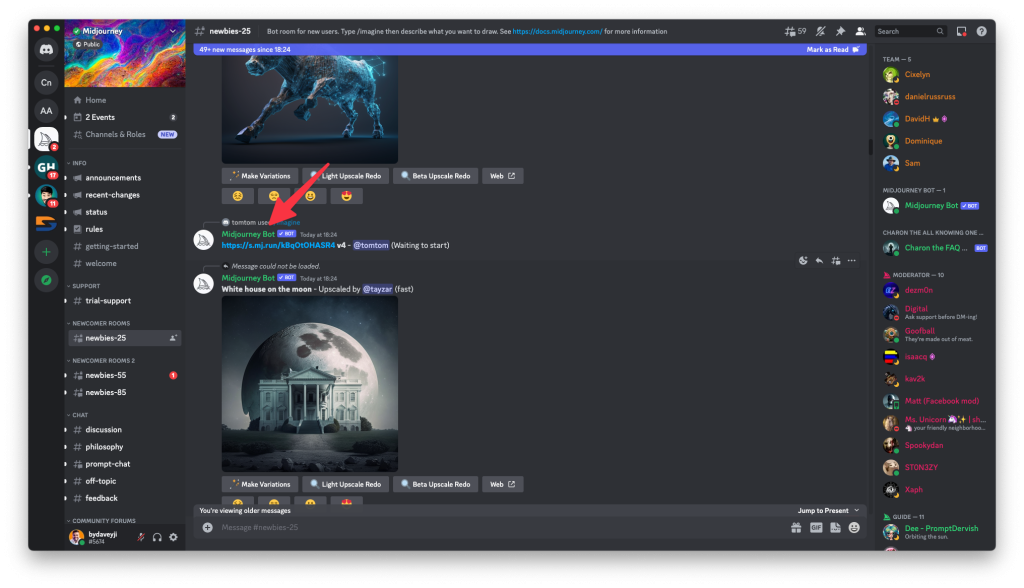
Task: Switch to the AA server icon
Action: click(x=46, y=110)
